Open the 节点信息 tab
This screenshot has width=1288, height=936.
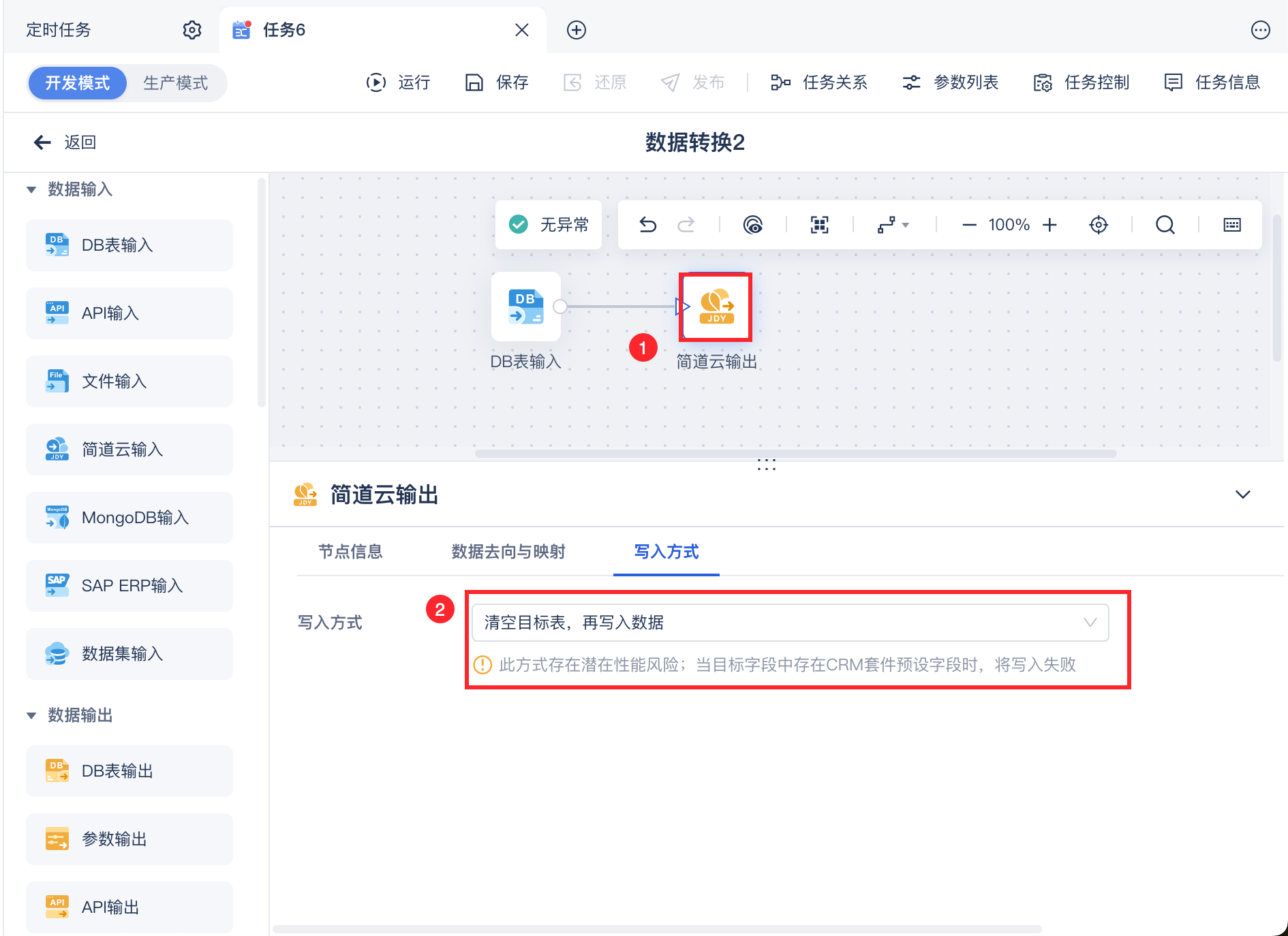click(350, 552)
